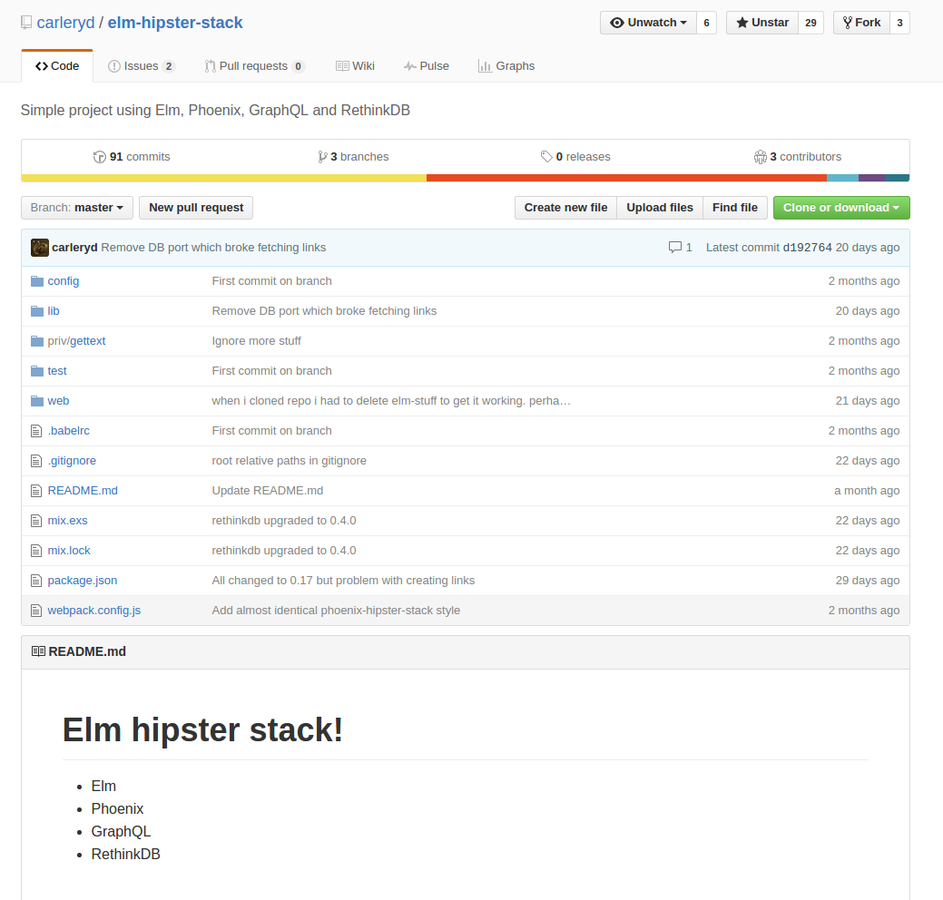
Task: Click the branches git icon
Action: [x=322, y=157]
